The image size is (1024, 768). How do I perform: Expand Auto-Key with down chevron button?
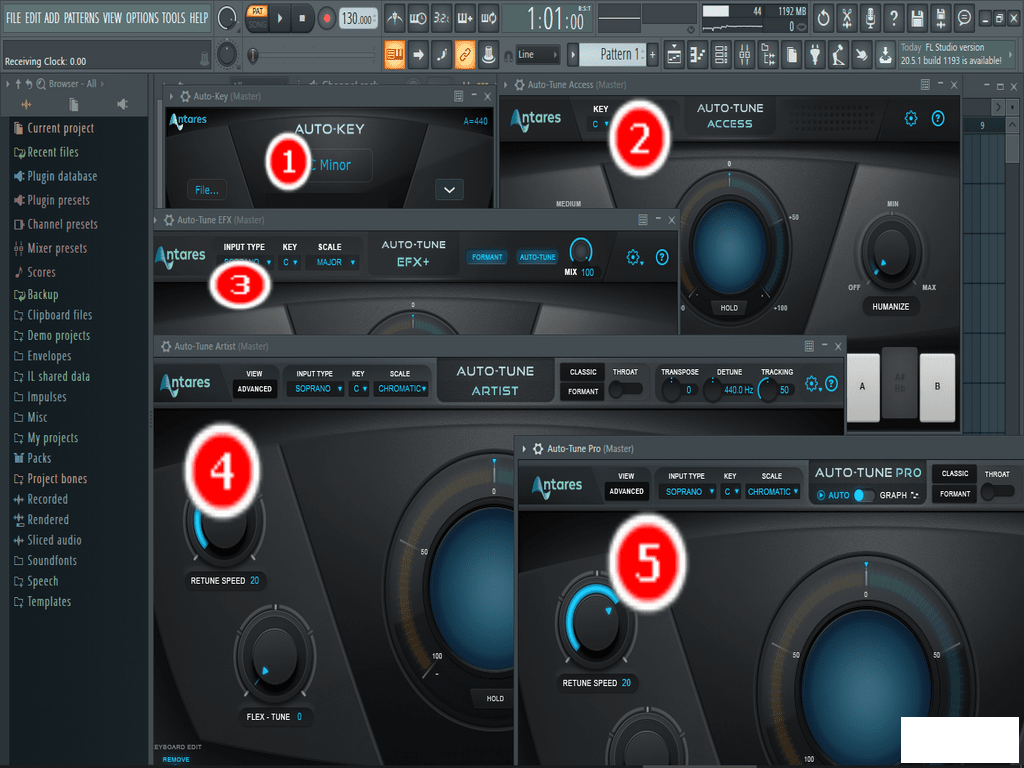tap(449, 190)
